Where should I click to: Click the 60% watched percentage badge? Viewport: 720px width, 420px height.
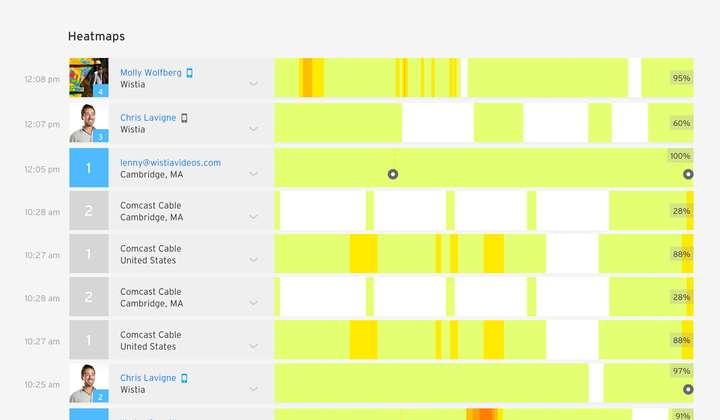[x=681, y=123]
